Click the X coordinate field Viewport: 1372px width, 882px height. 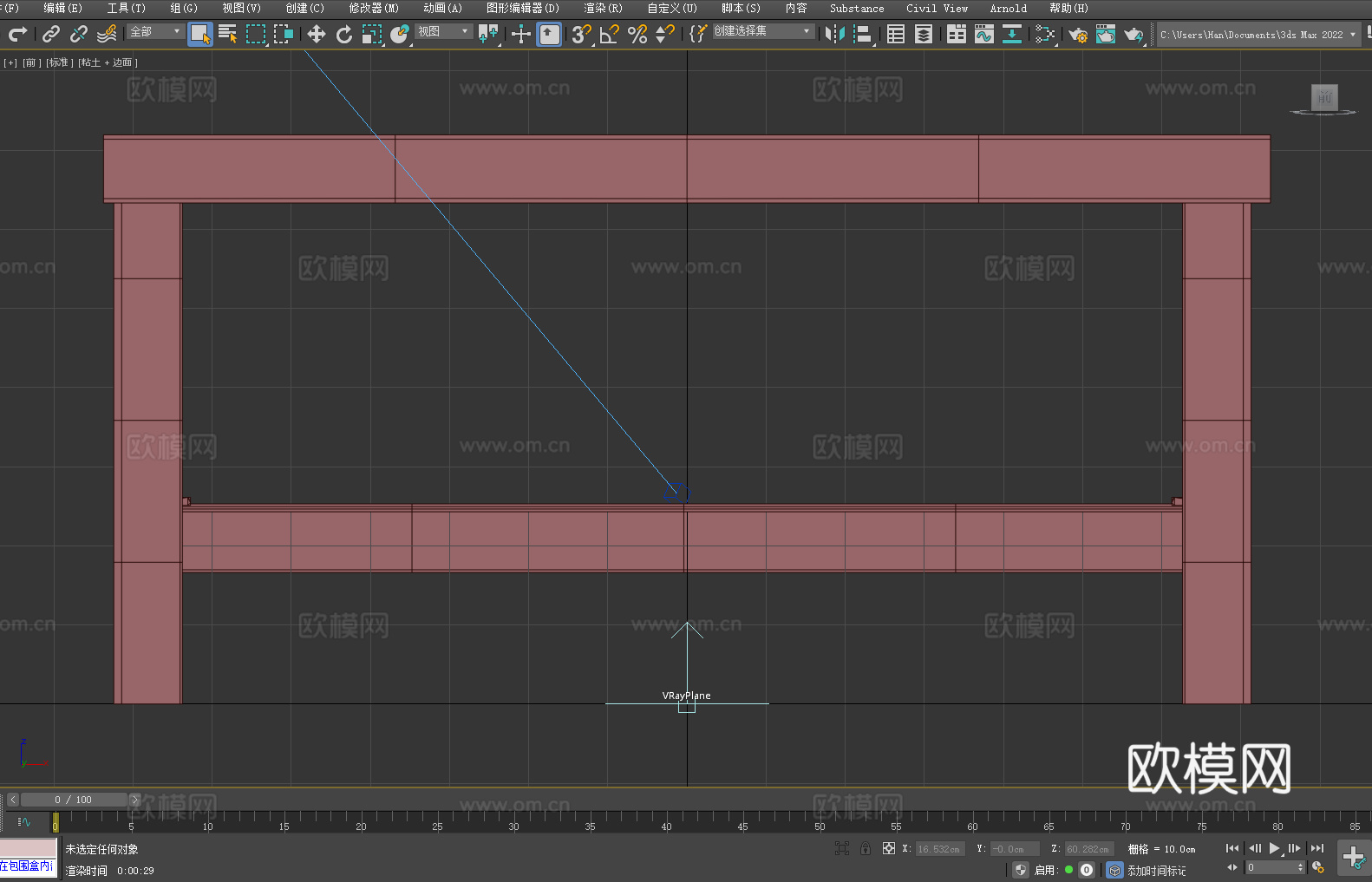[940, 849]
